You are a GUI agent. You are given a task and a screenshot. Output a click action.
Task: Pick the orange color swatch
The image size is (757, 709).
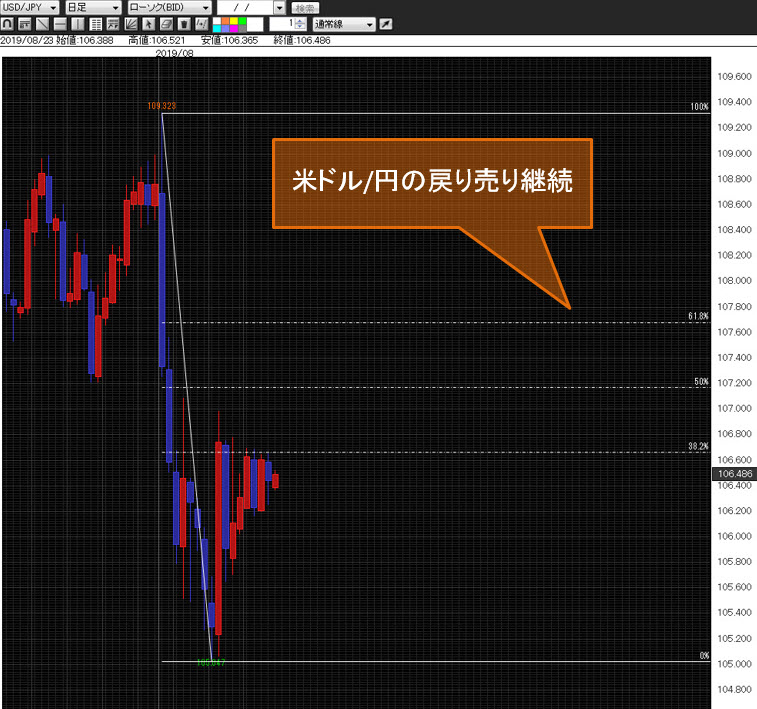tap(225, 21)
